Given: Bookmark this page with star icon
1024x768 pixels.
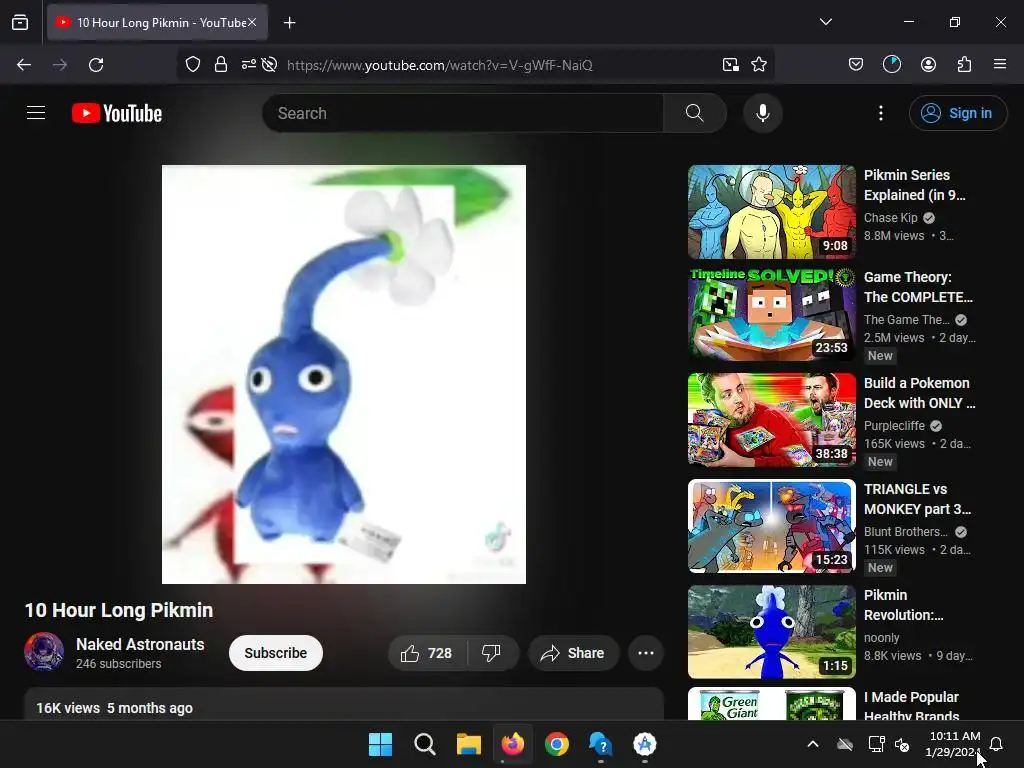Looking at the screenshot, I should [759, 65].
